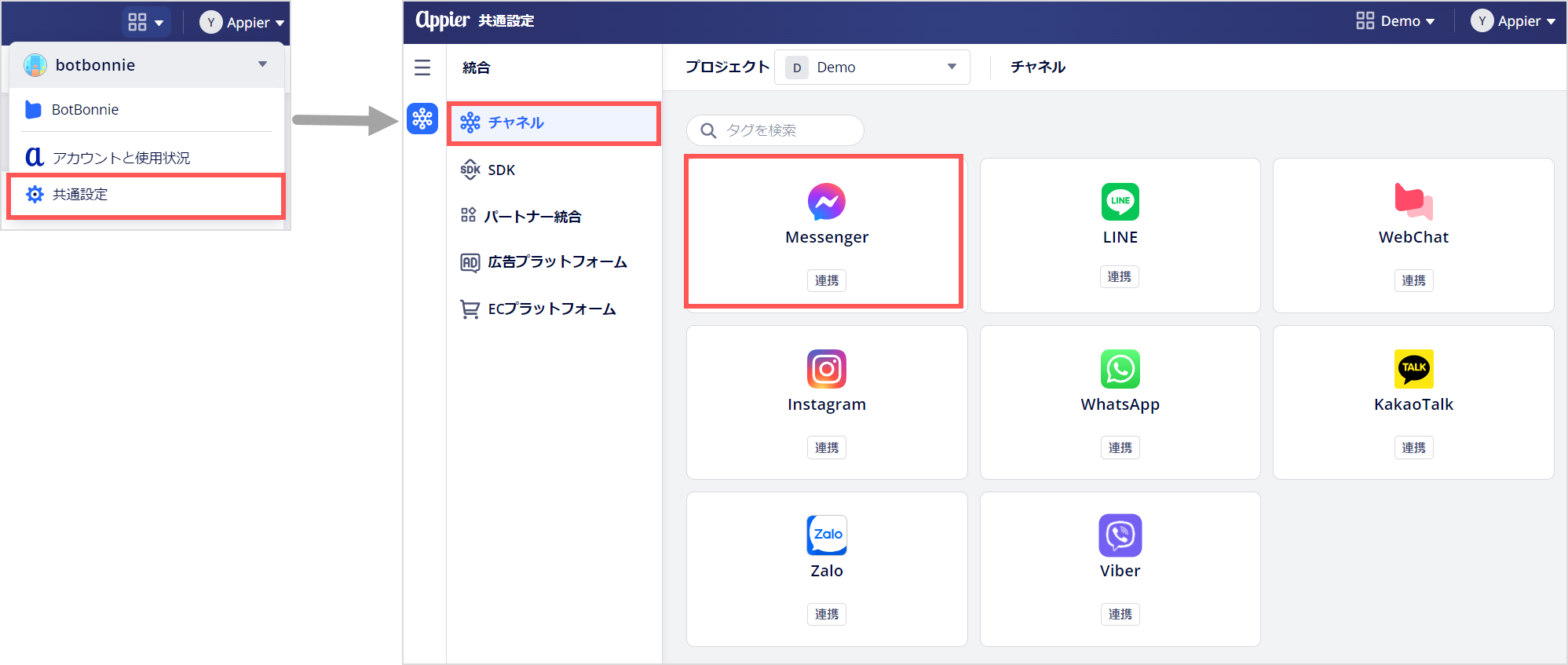Click the Instagram channel icon

(826, 369)
